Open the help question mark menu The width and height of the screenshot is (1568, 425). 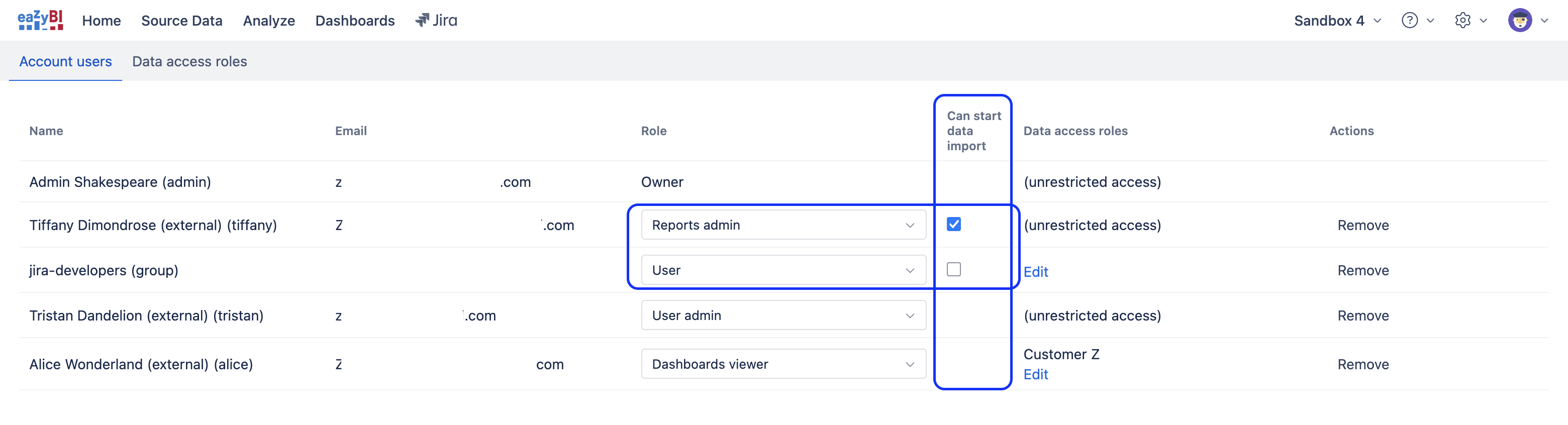(1410, 20)
